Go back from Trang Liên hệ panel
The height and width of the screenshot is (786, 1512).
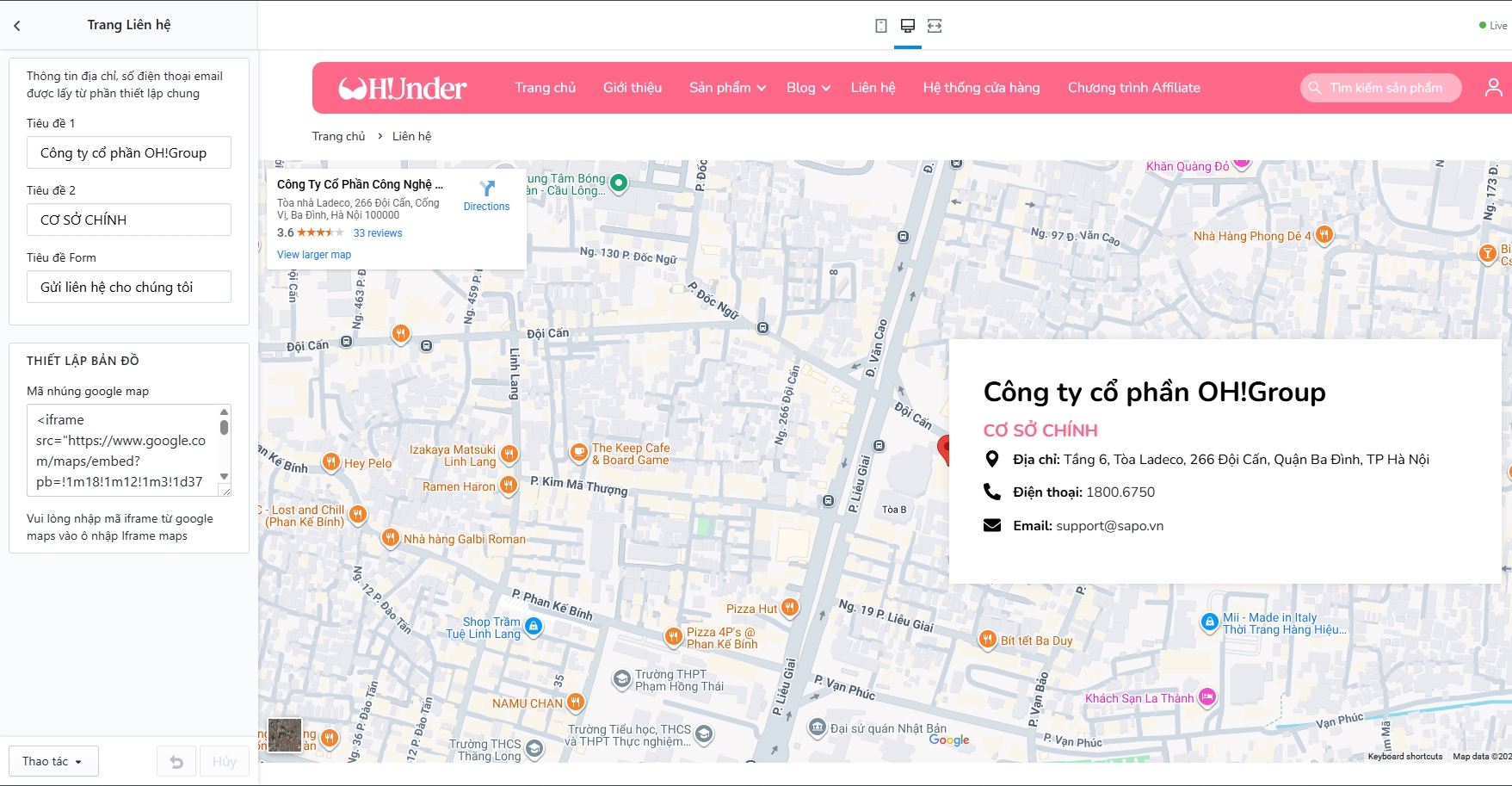[17, 26]
